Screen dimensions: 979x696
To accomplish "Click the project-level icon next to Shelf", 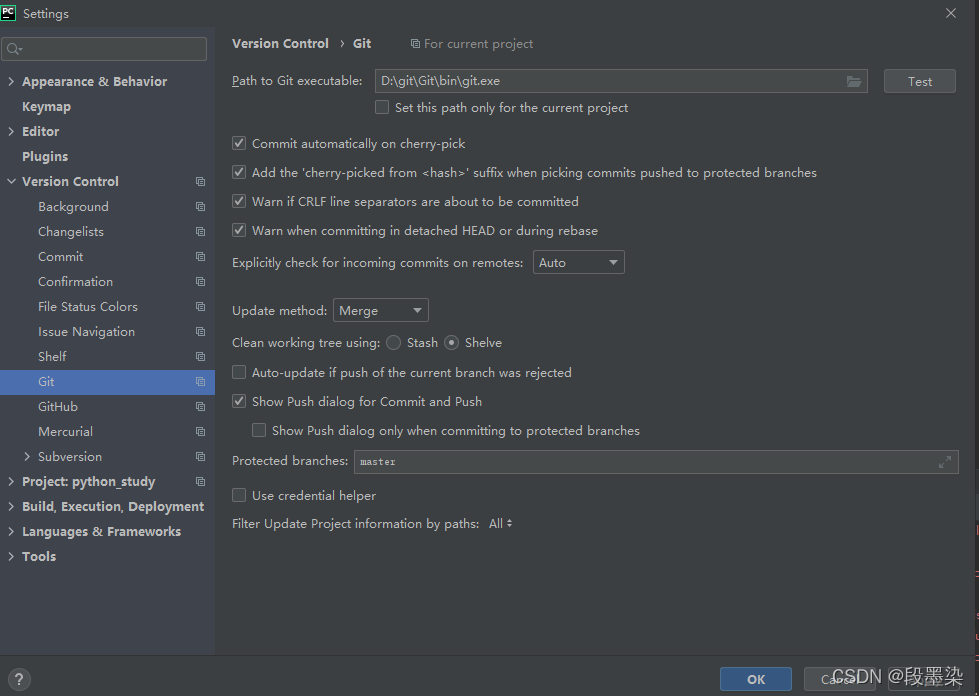I will (x=200, y=356).
